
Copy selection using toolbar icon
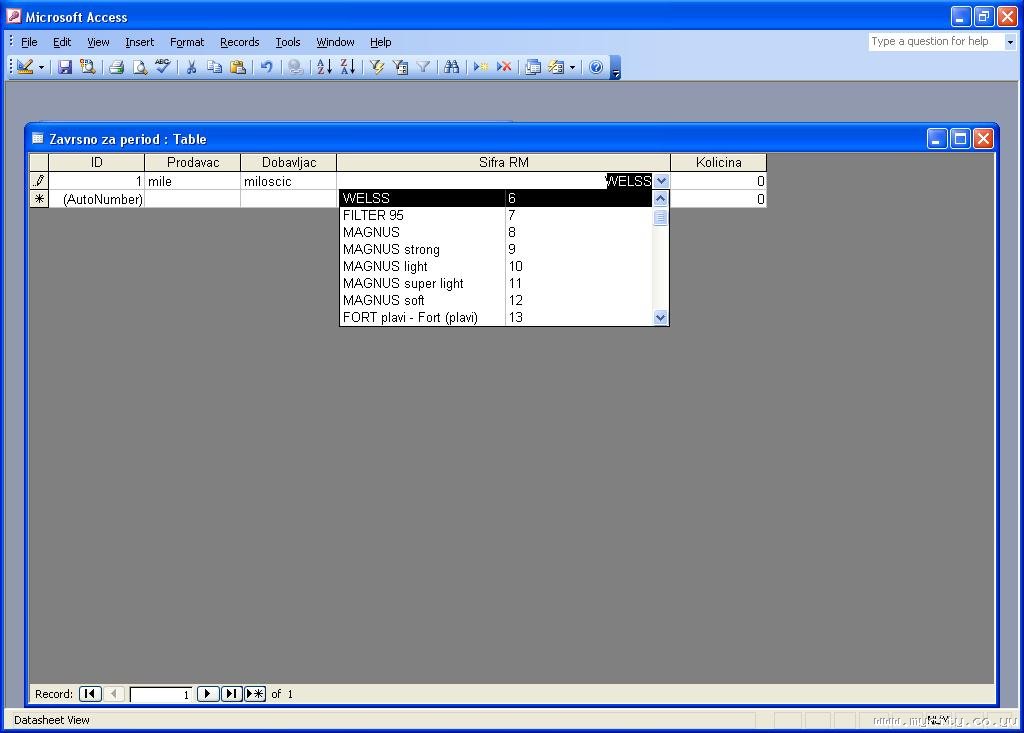point(214,67)
